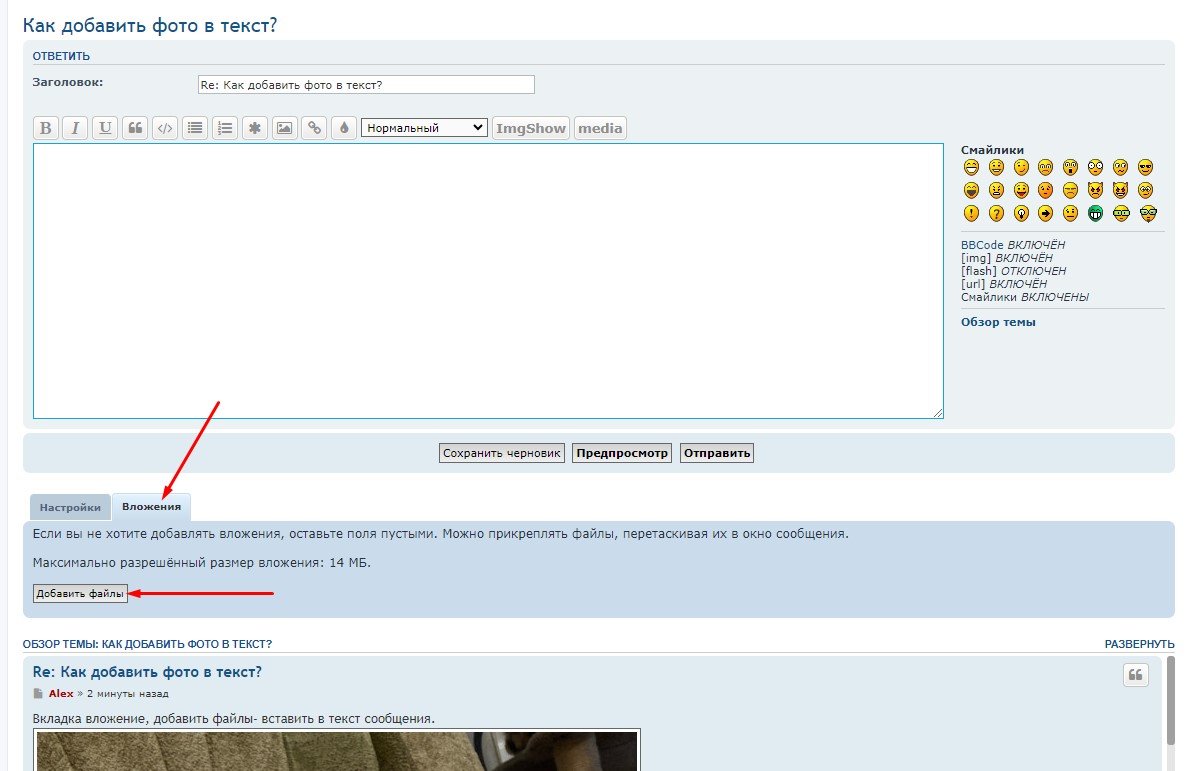Click the underline U toolbar button

(x=105, y=128)
